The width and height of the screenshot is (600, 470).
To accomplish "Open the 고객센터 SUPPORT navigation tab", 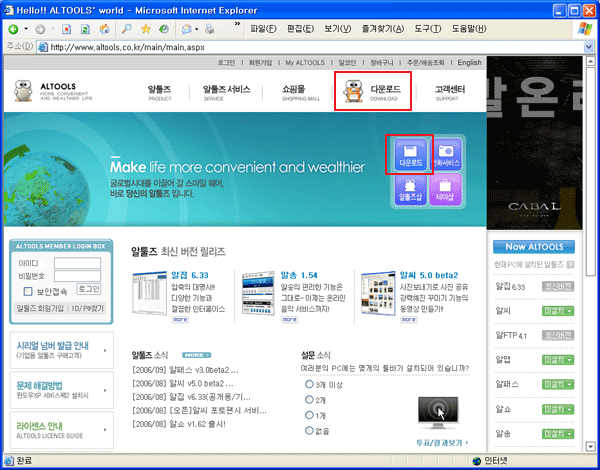I will coord(450,93).
